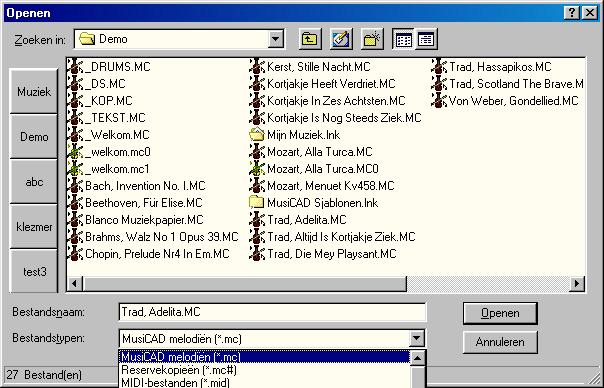Click the icon of Bach, Invention No. I.MC
The image size is (604, 388).
point(75,186)
